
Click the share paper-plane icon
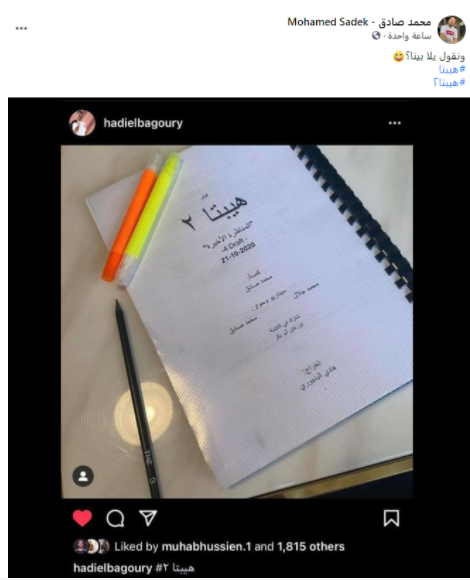point(148,518)
